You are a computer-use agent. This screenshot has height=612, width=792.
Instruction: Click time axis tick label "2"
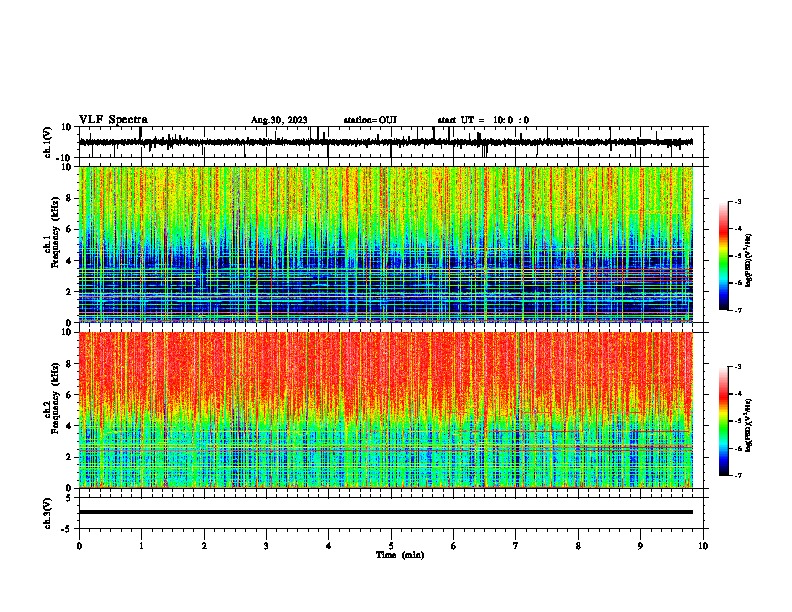tap(204, 546)
